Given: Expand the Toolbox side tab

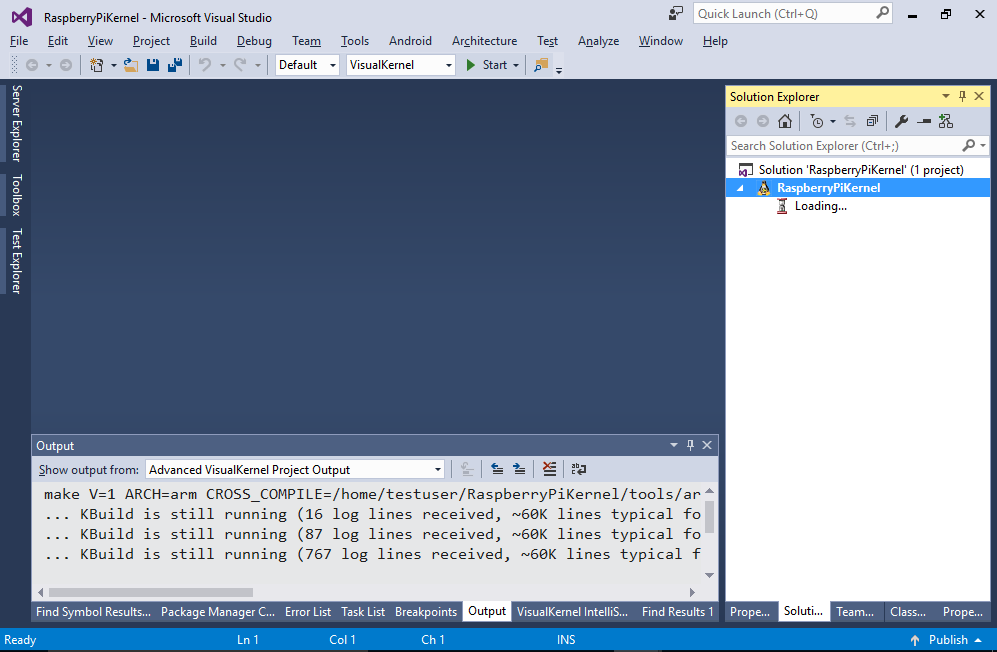Looking at the screenshot, I should coord(16,195).
